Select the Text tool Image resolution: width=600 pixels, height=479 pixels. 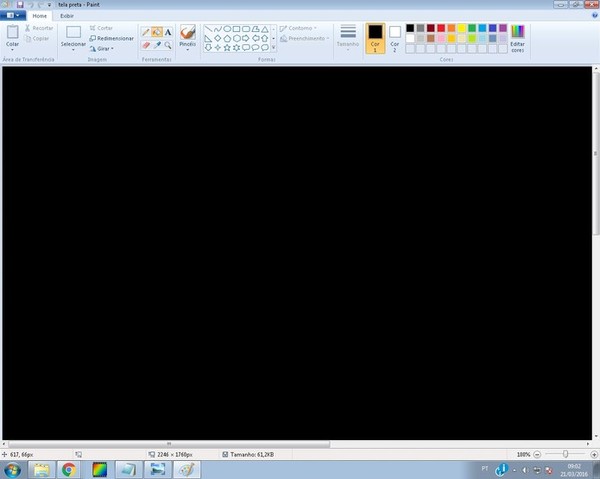[168, 32]
